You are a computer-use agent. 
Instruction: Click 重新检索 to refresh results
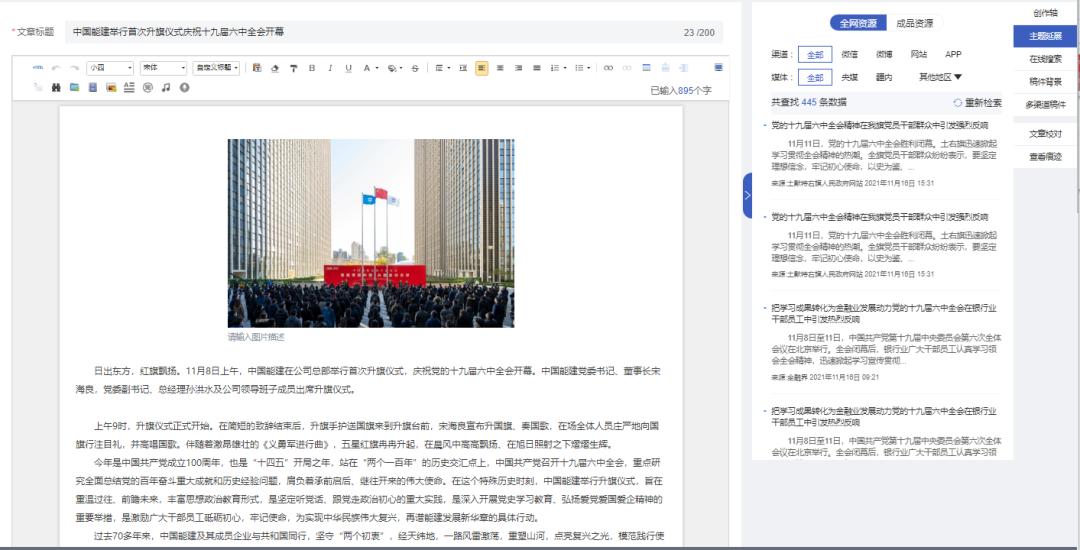coord(976,102)
